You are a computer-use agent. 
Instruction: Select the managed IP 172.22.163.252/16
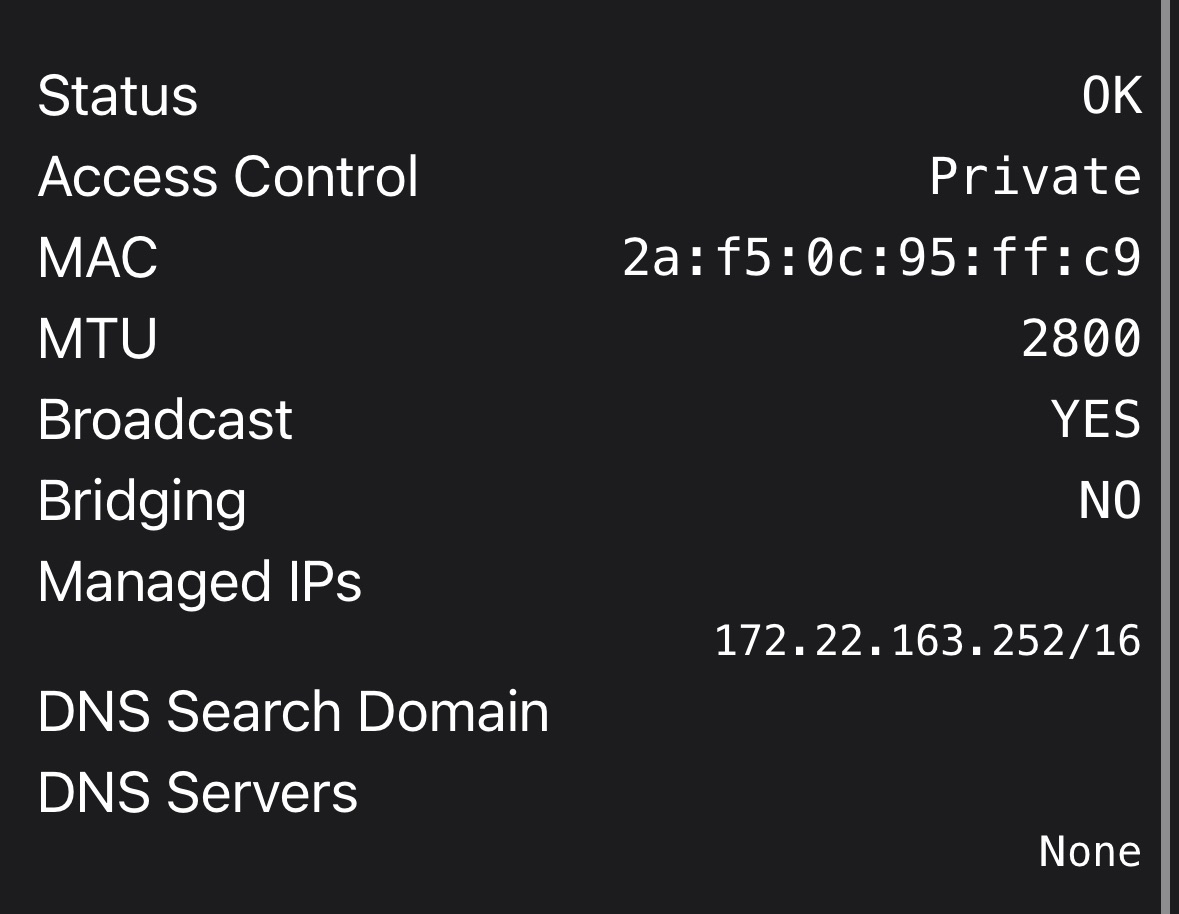[928, 641]
